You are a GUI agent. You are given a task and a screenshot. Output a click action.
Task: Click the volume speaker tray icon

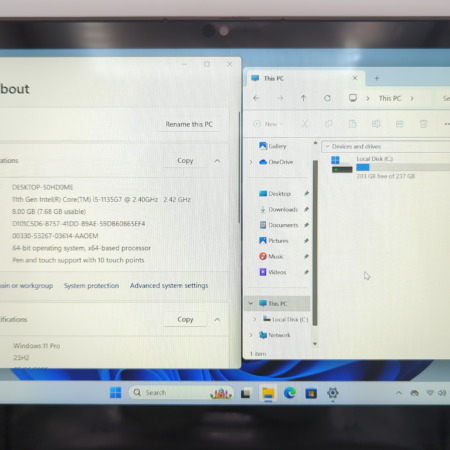click(442, 393)
